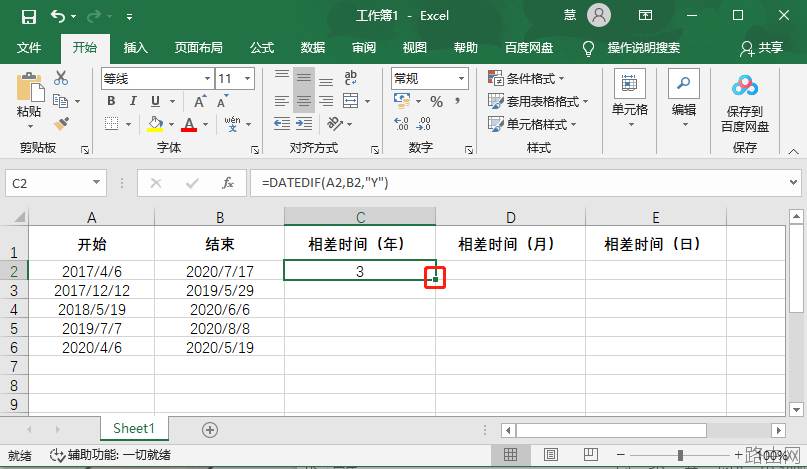Click the Insert Function fx icon
The image size is (807, 469).
(x=227, y=183)
